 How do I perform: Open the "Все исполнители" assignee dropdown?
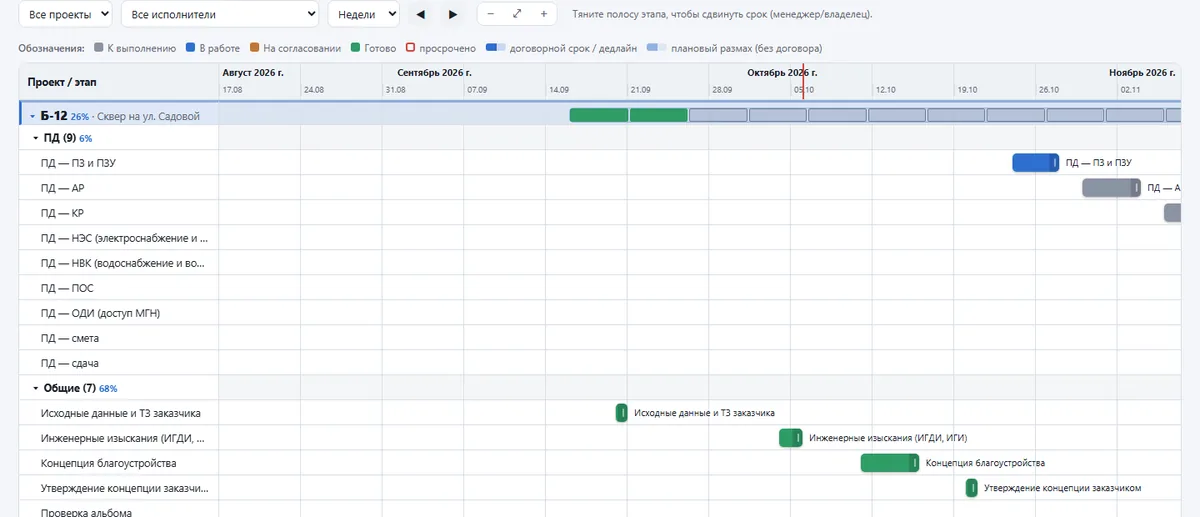(219, 15)
